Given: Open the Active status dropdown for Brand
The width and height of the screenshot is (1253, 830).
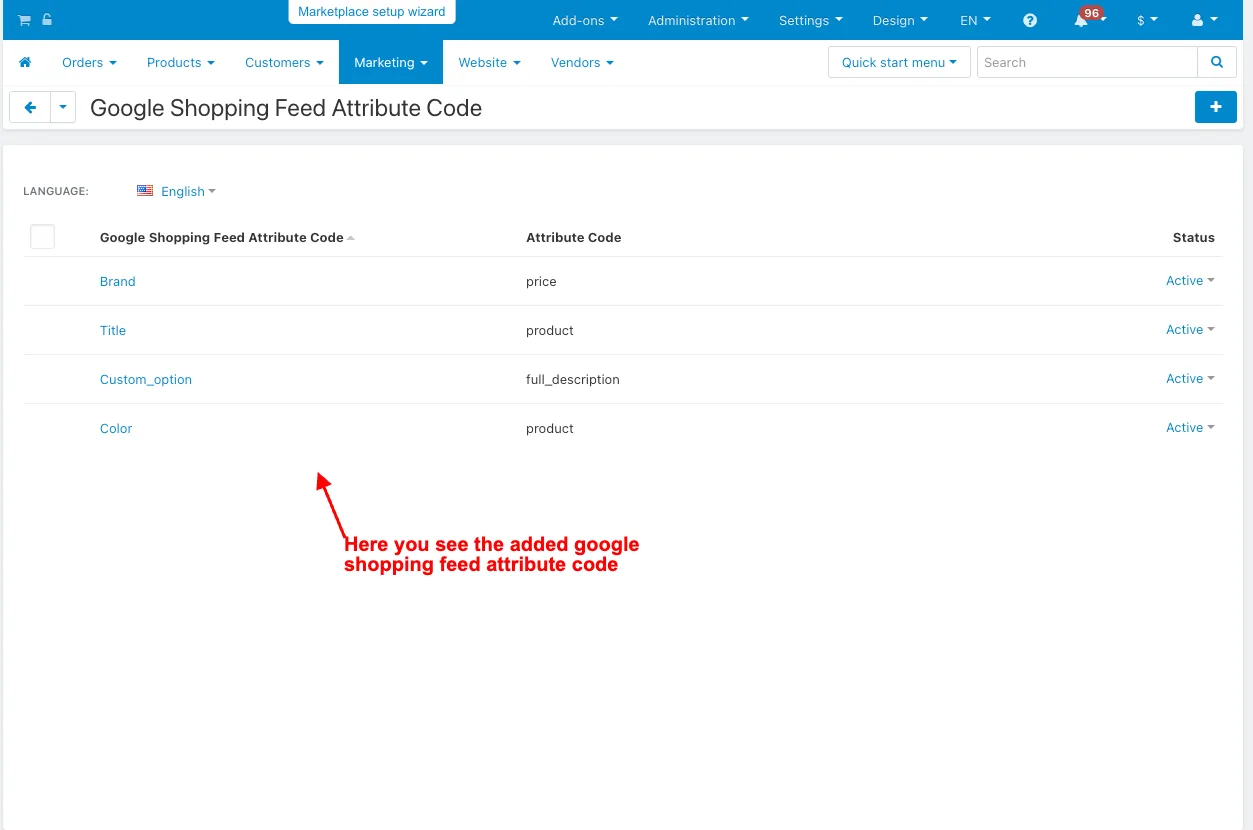Looking at the screenshot, I should click(1190, 281).
